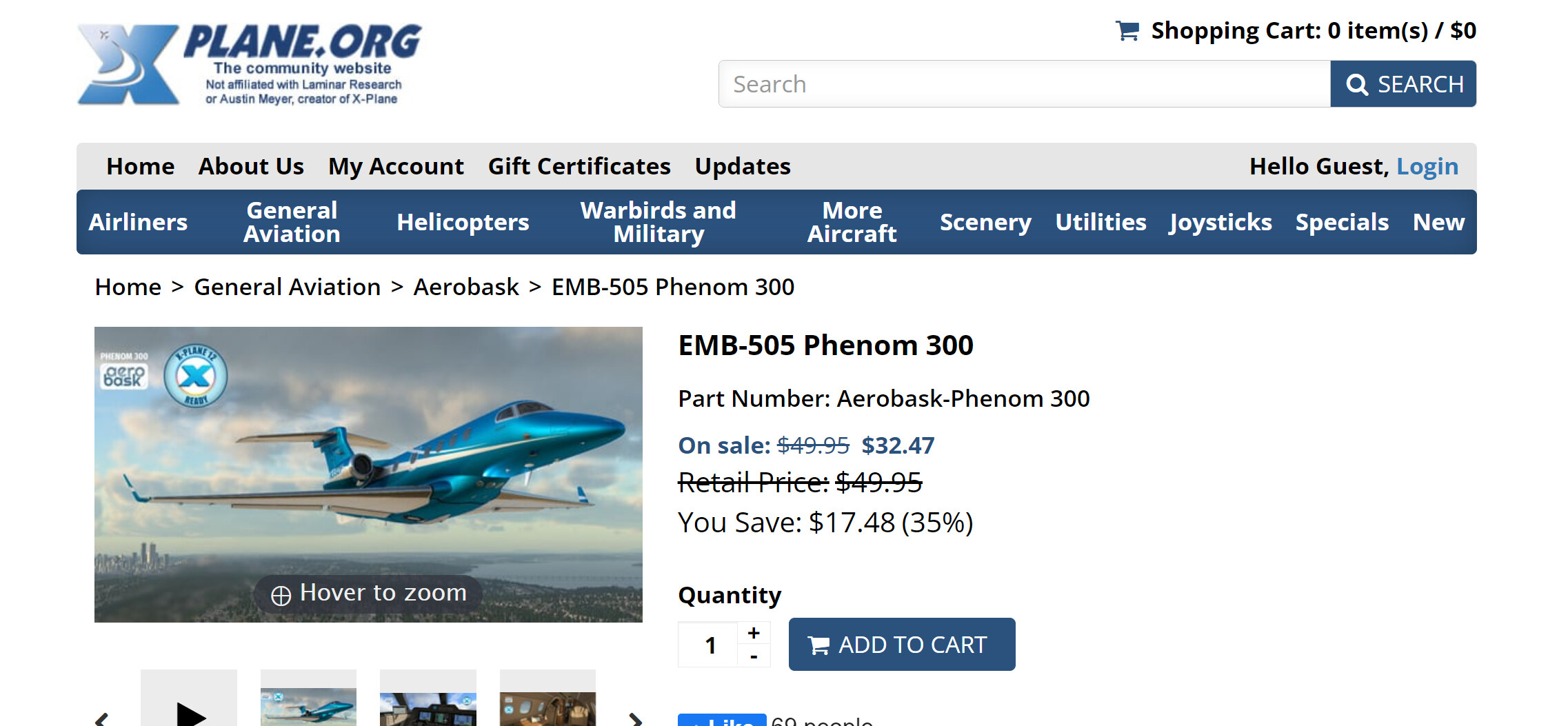Click the Facebook Like button
This screenshot has width=1568, height=726.
[721, 720]
